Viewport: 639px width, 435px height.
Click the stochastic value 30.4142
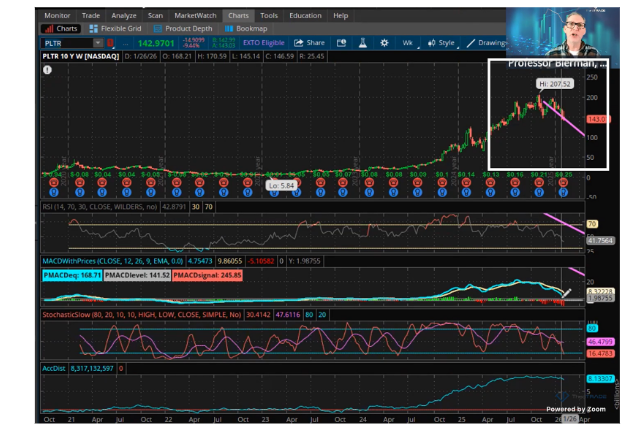(258, 315)
